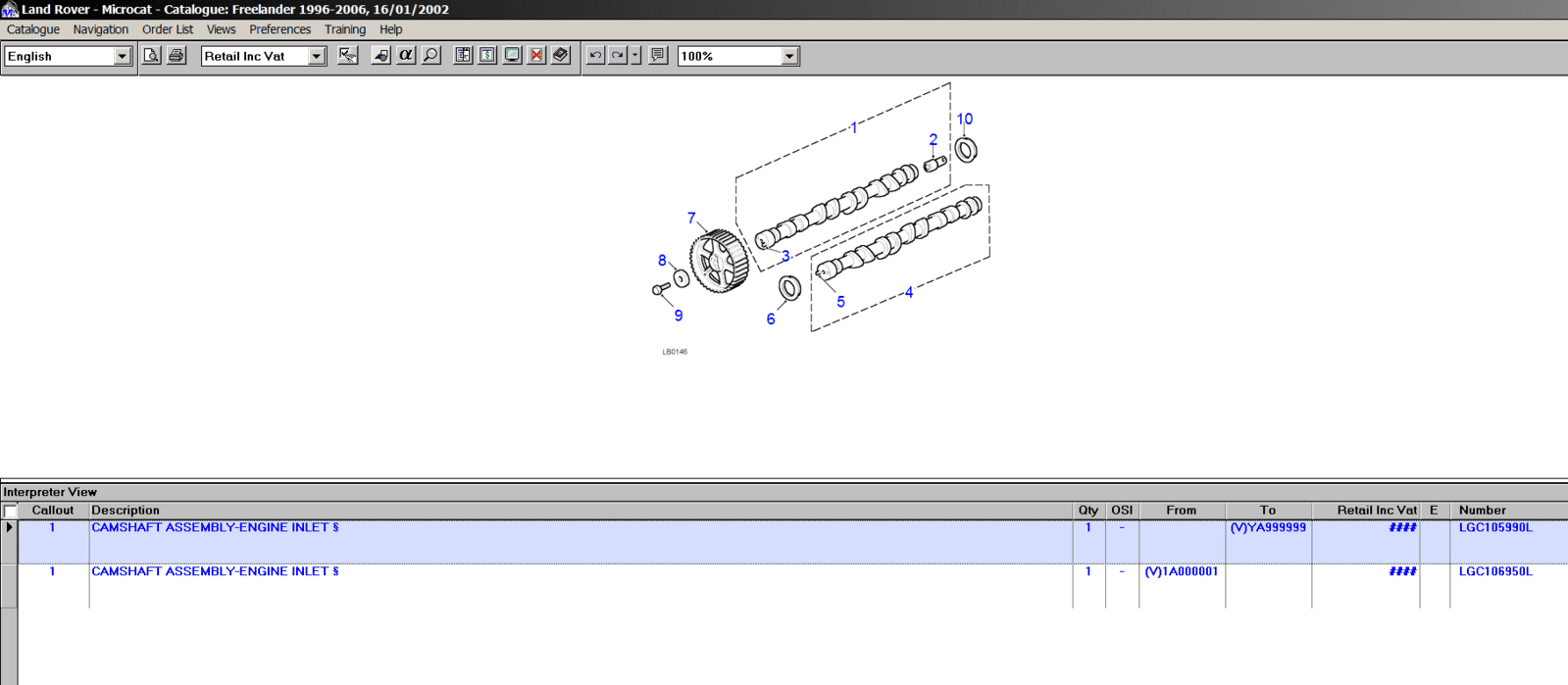
Task: Click the parts list layout icon
Action: [x=463, y=56]
